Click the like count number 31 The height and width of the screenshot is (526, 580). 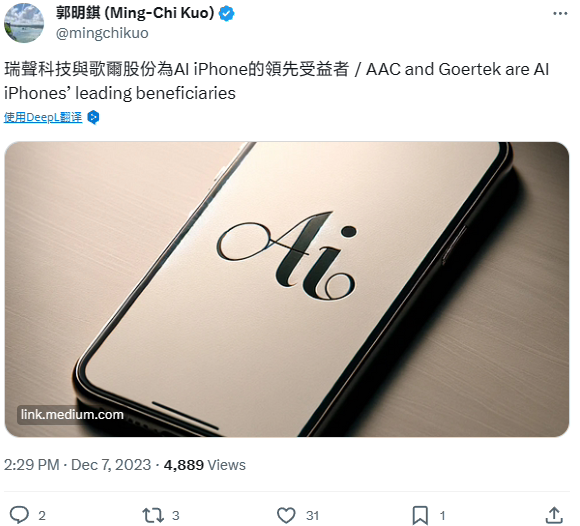point(312,515)
